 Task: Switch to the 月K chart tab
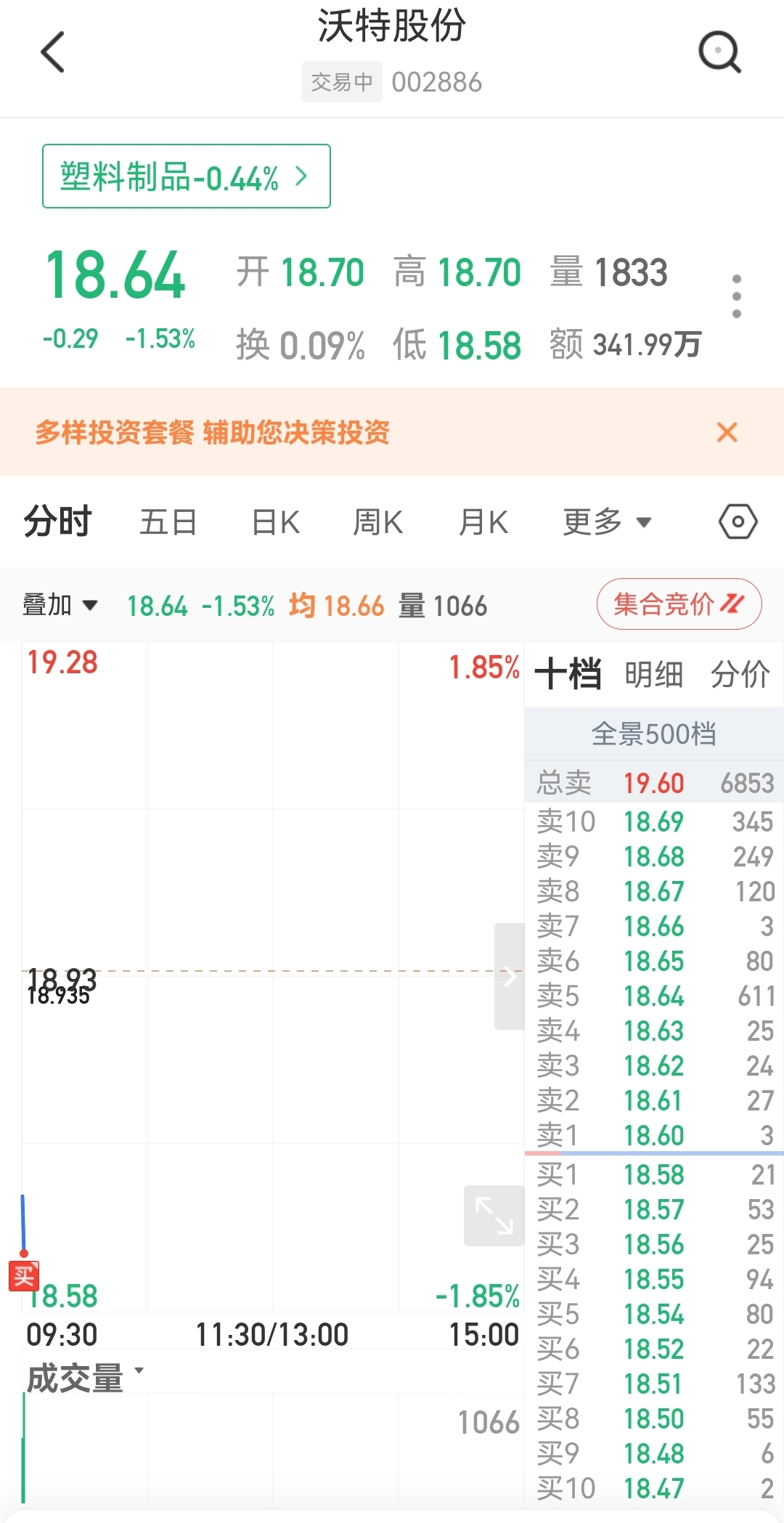pyautogui.click(x=483, y=521)
